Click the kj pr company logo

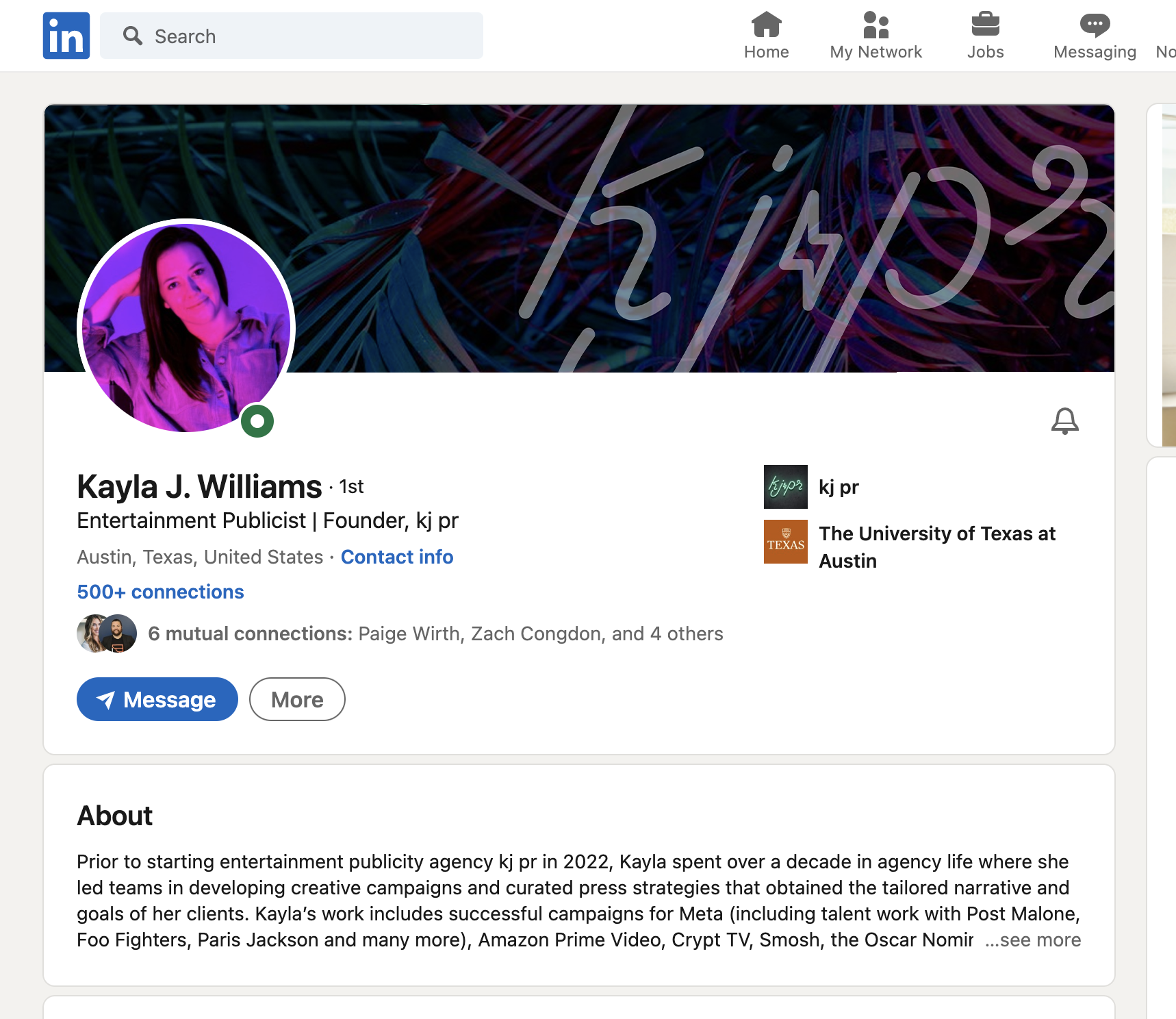(x=785, y=487)
